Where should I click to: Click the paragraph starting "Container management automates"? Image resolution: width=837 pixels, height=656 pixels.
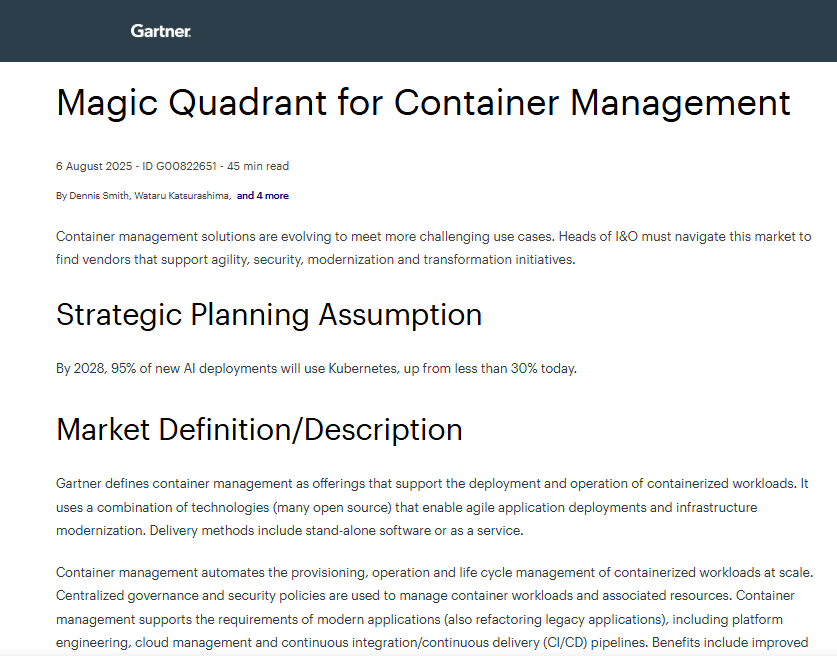click(434, 607)
